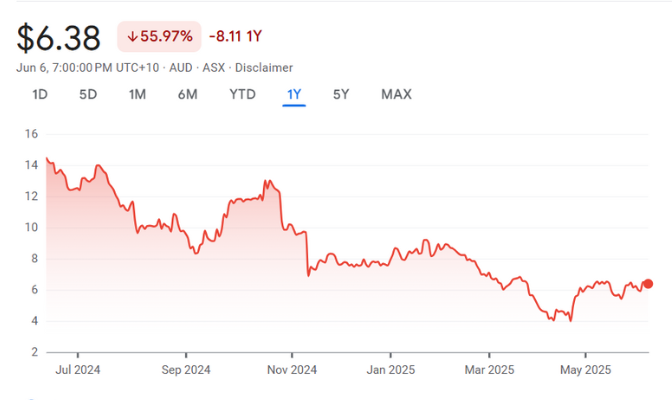Select the 5D range tab
The width and height of the screenshot is (672, 400).
point(88,95)
